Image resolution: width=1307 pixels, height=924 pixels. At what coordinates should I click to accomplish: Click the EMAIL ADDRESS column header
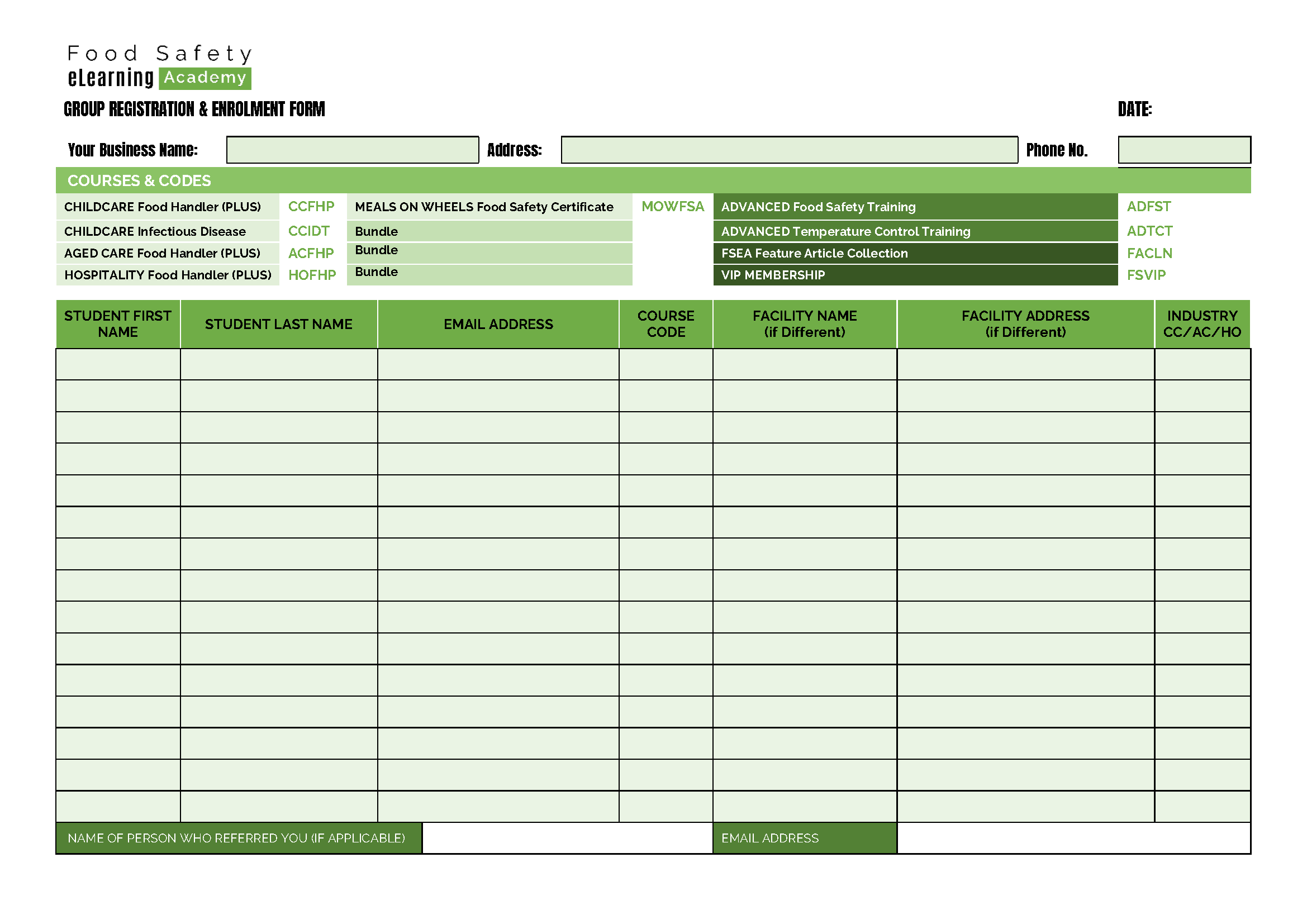(x=498, y=324)
